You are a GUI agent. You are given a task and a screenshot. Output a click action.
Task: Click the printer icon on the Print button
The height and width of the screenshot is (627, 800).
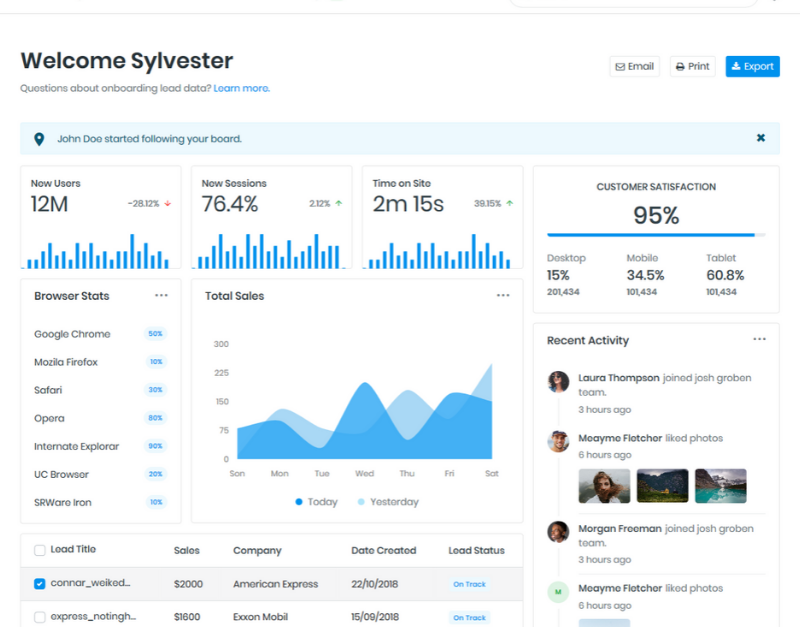(679, 66)
